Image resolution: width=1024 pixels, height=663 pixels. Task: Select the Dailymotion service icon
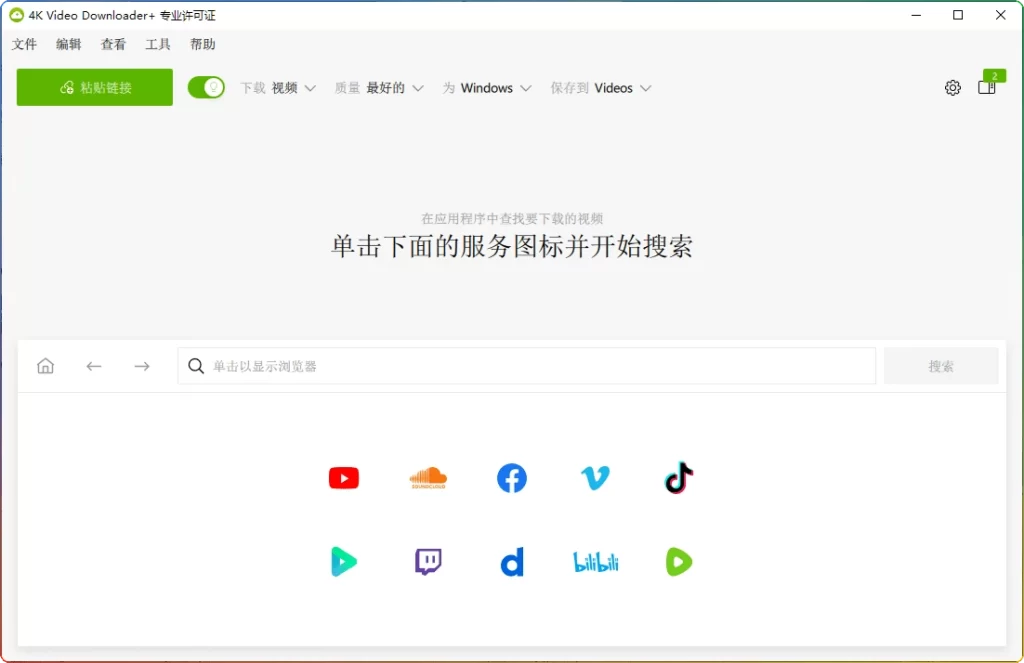point(512,561)
